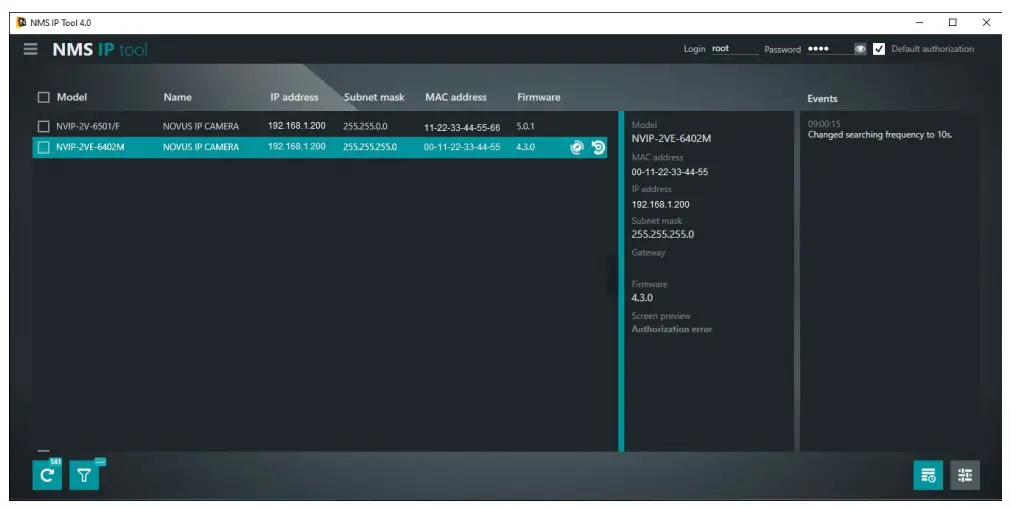1011x508 pixels.
Task: Check the NVIP-2VE-6402M row checkbox
Action: pos(43,147)
